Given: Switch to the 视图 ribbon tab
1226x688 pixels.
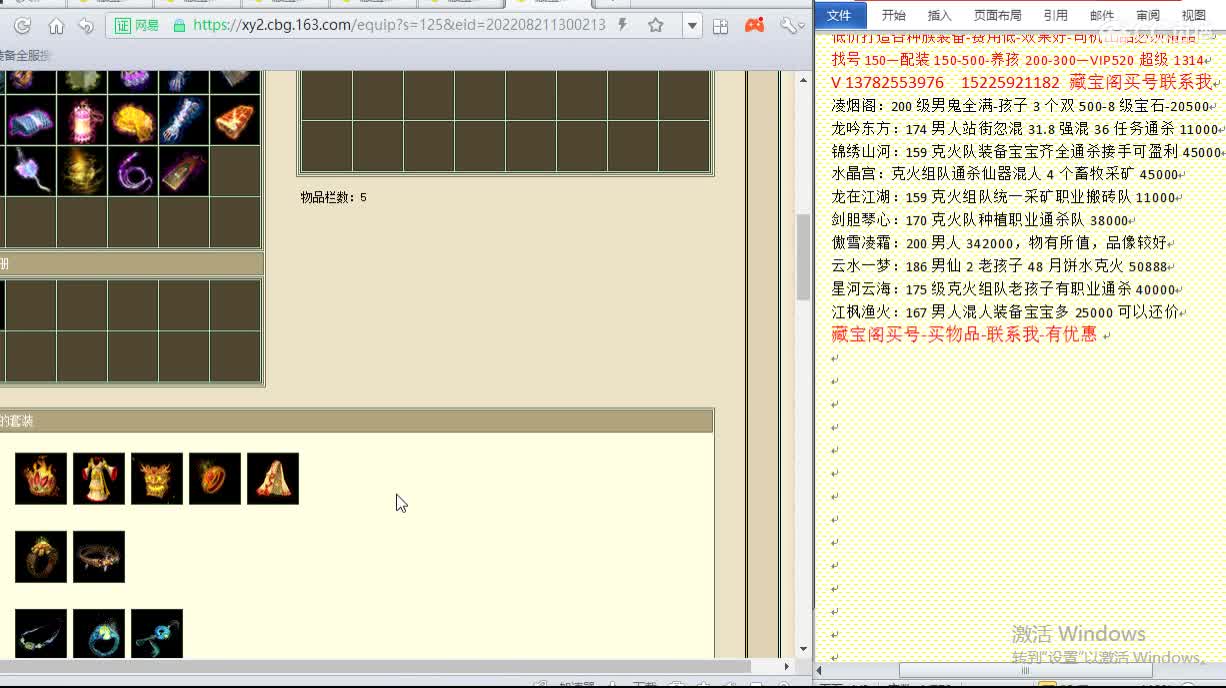Looking at the screenshot, I should coord(1194,15).
